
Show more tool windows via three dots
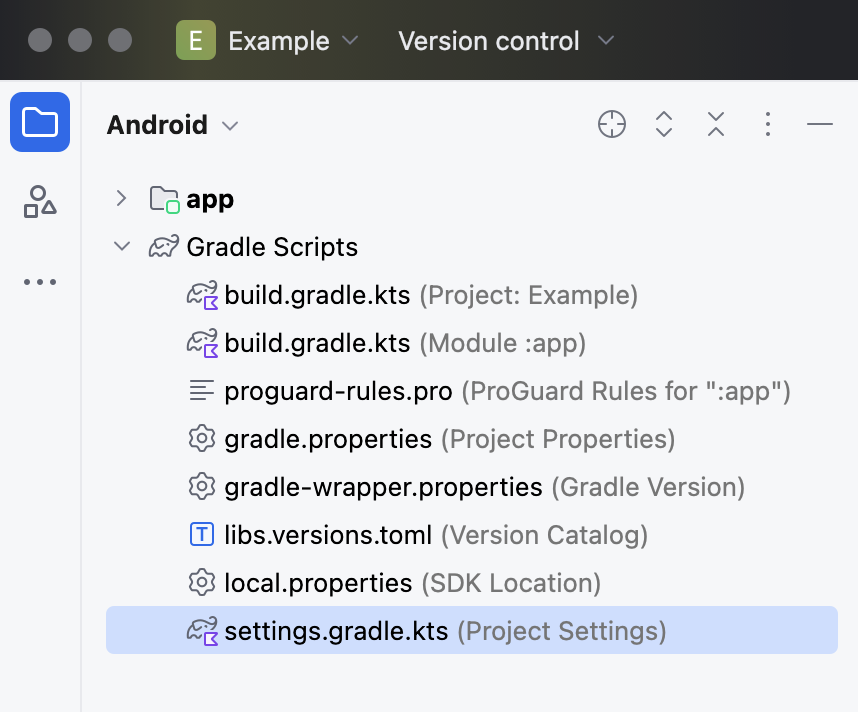(40, 282)
